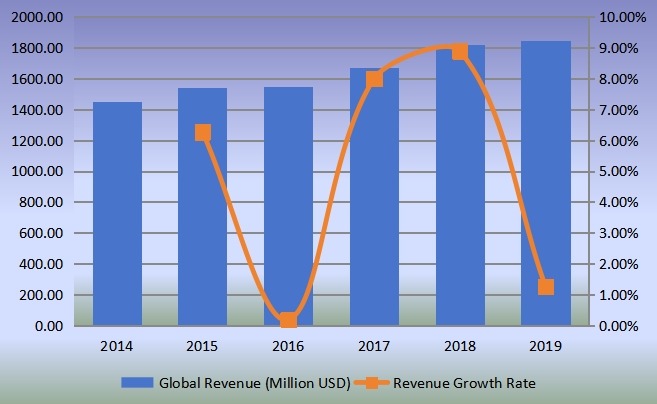Select the 2018 peak growth rate marker
This screenshot has height=404, width=657.
(460, 51)
